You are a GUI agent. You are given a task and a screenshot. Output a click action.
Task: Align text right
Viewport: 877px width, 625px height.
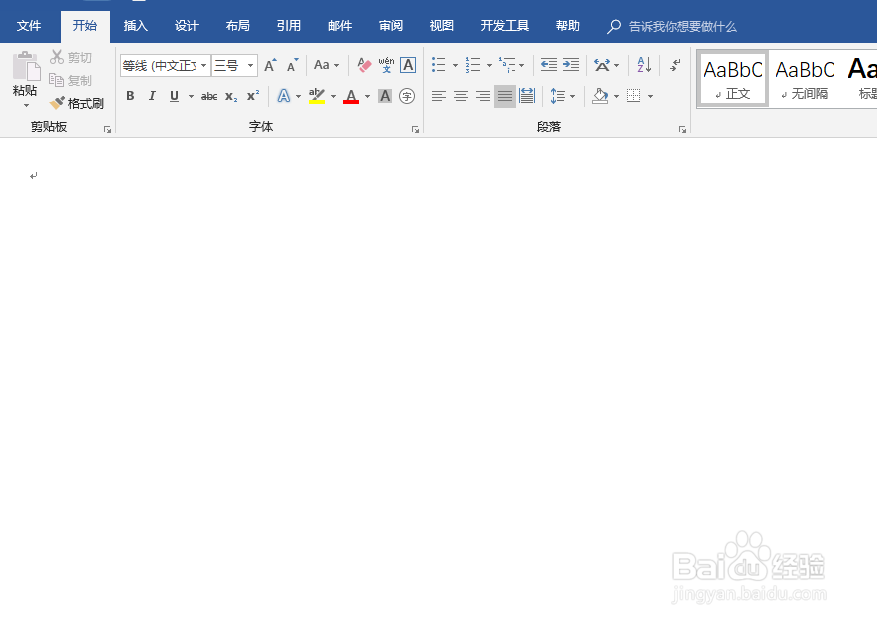[483, 96]
